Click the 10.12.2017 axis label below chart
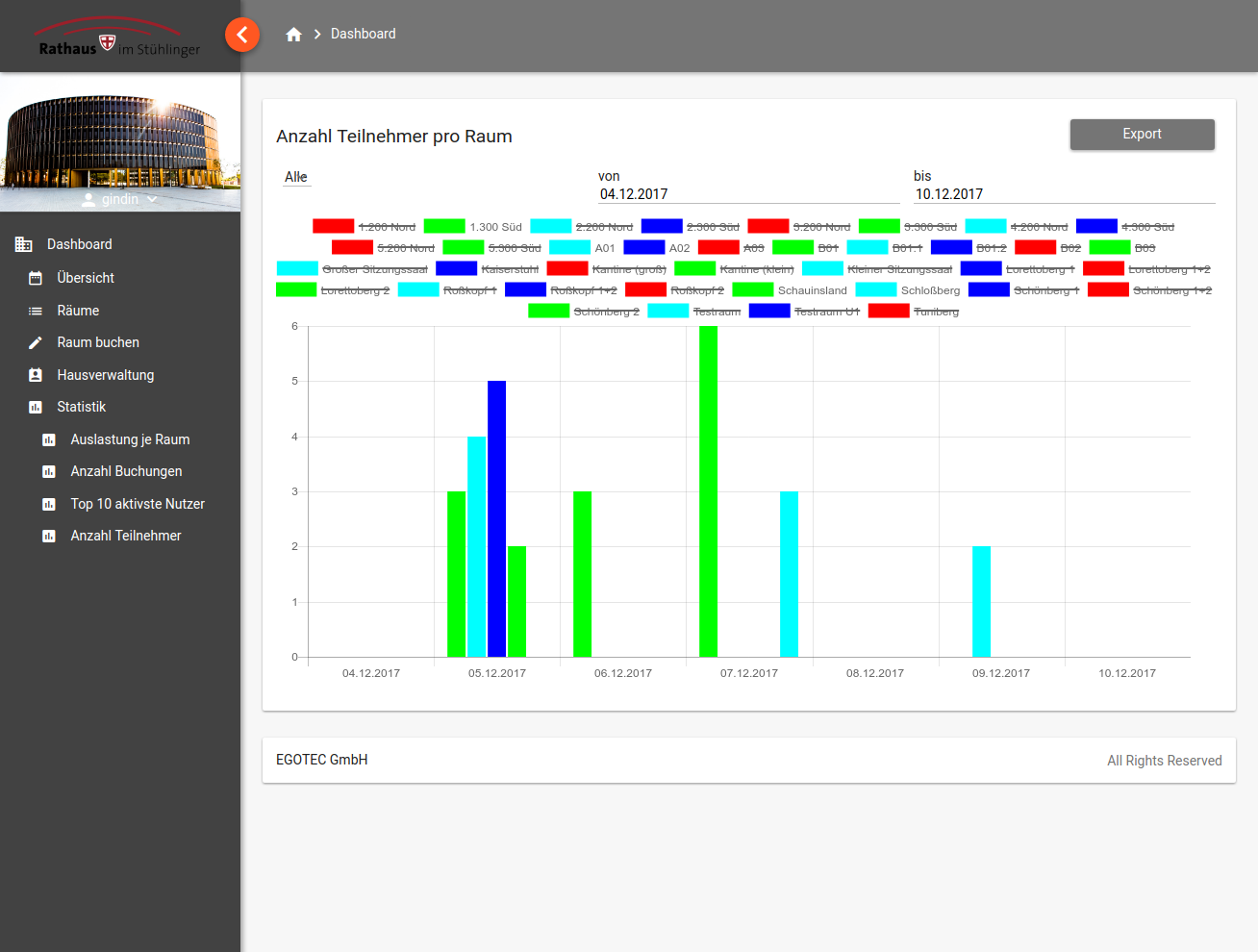This screenshot has width=1258, height=952. tap(1127, 673)
